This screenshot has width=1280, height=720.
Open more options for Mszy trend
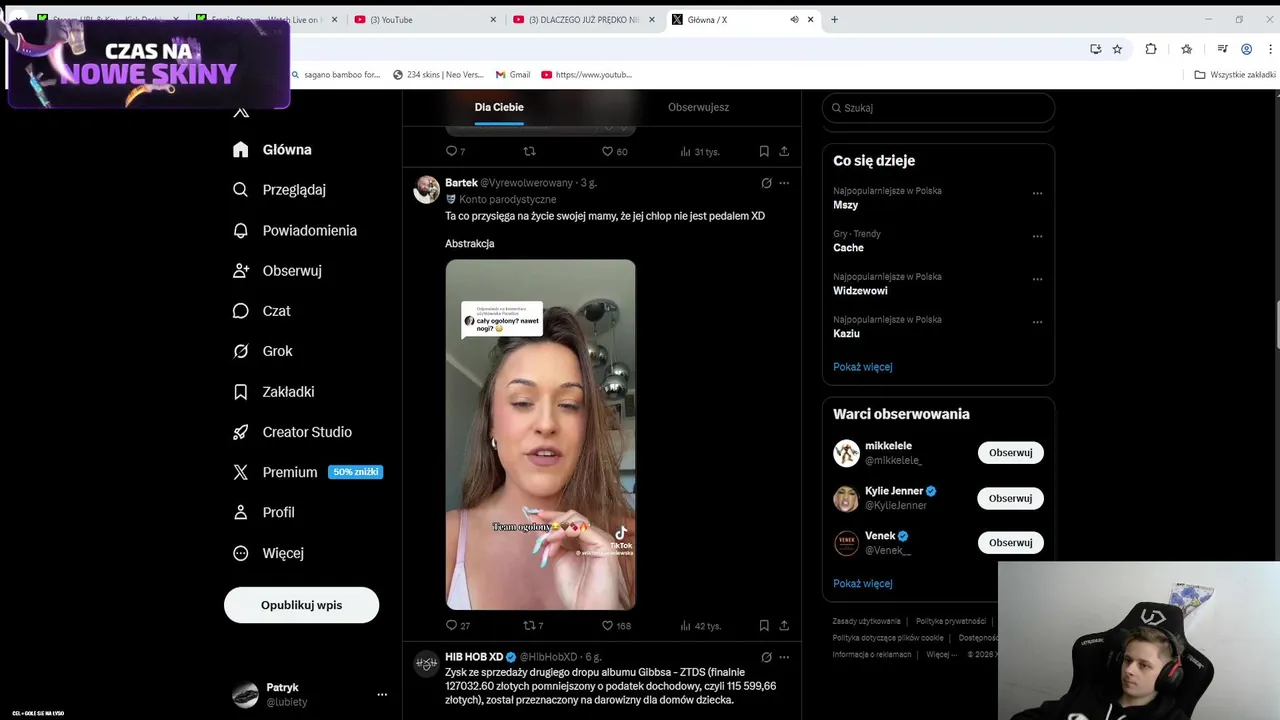1037,194
